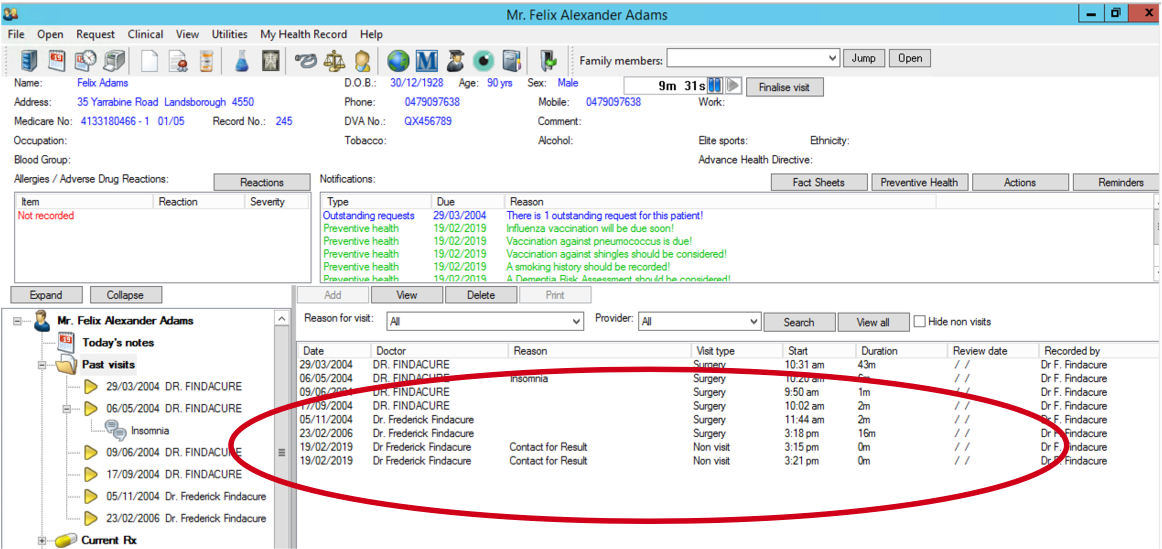The height and width of the screenshot is (549, 1162).
Task: Open imaging request x-ray icon
Action: 270,59
